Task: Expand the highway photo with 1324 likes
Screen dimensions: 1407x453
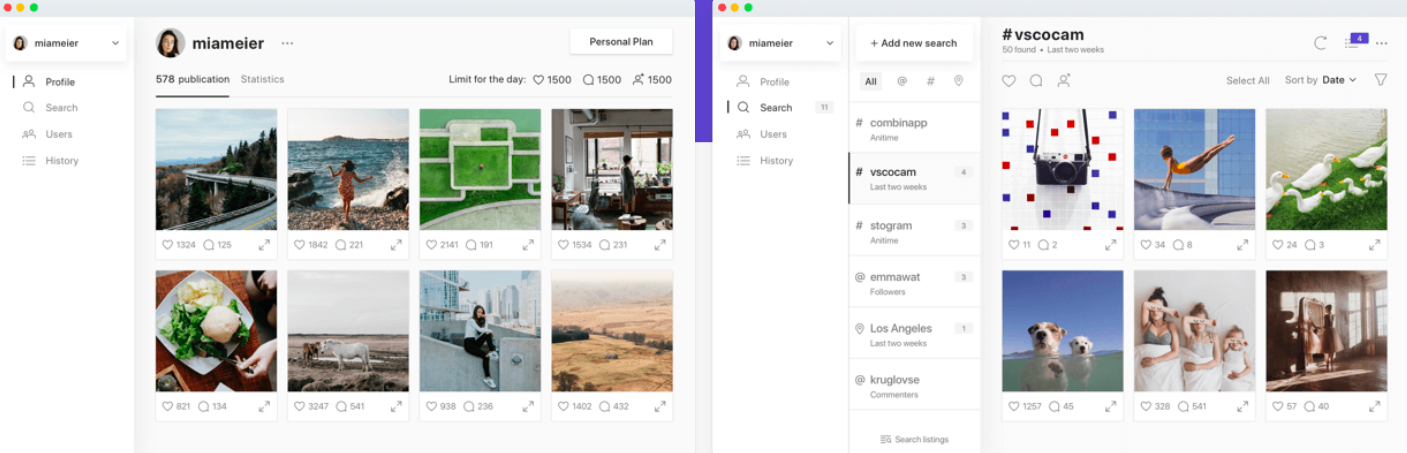Action: (264, 245)
